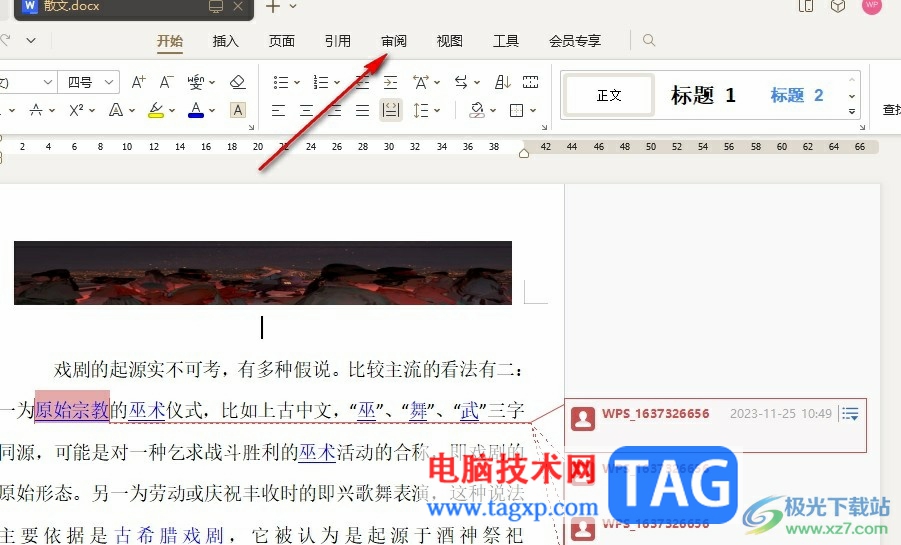Expand the numbering style dropdown arrow
This screenshot has height=545, width=901.
pyautogui.click(x=337, y=83)
